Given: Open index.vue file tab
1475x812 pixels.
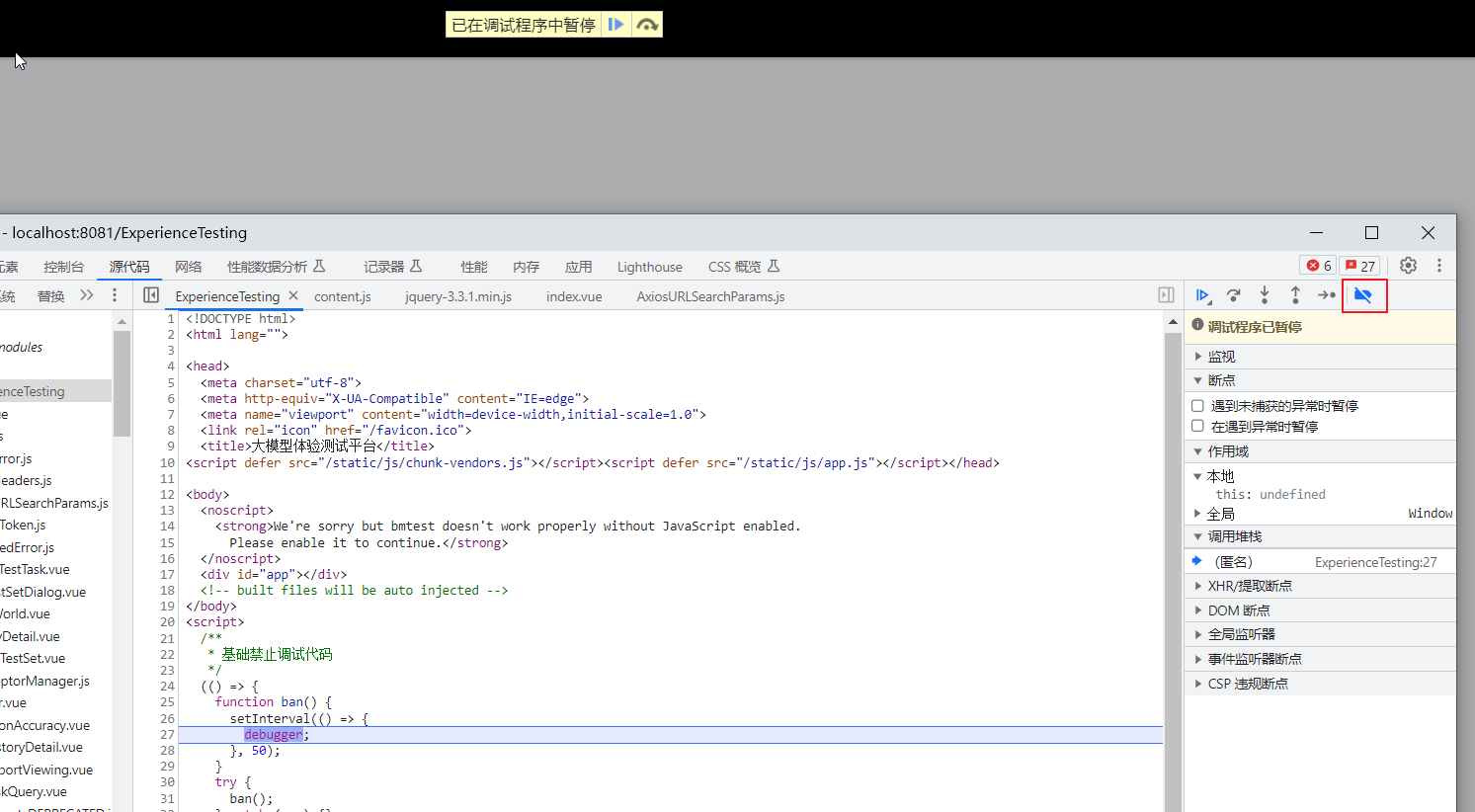Looking at the screenshot, I should click(x=574, y=296).
